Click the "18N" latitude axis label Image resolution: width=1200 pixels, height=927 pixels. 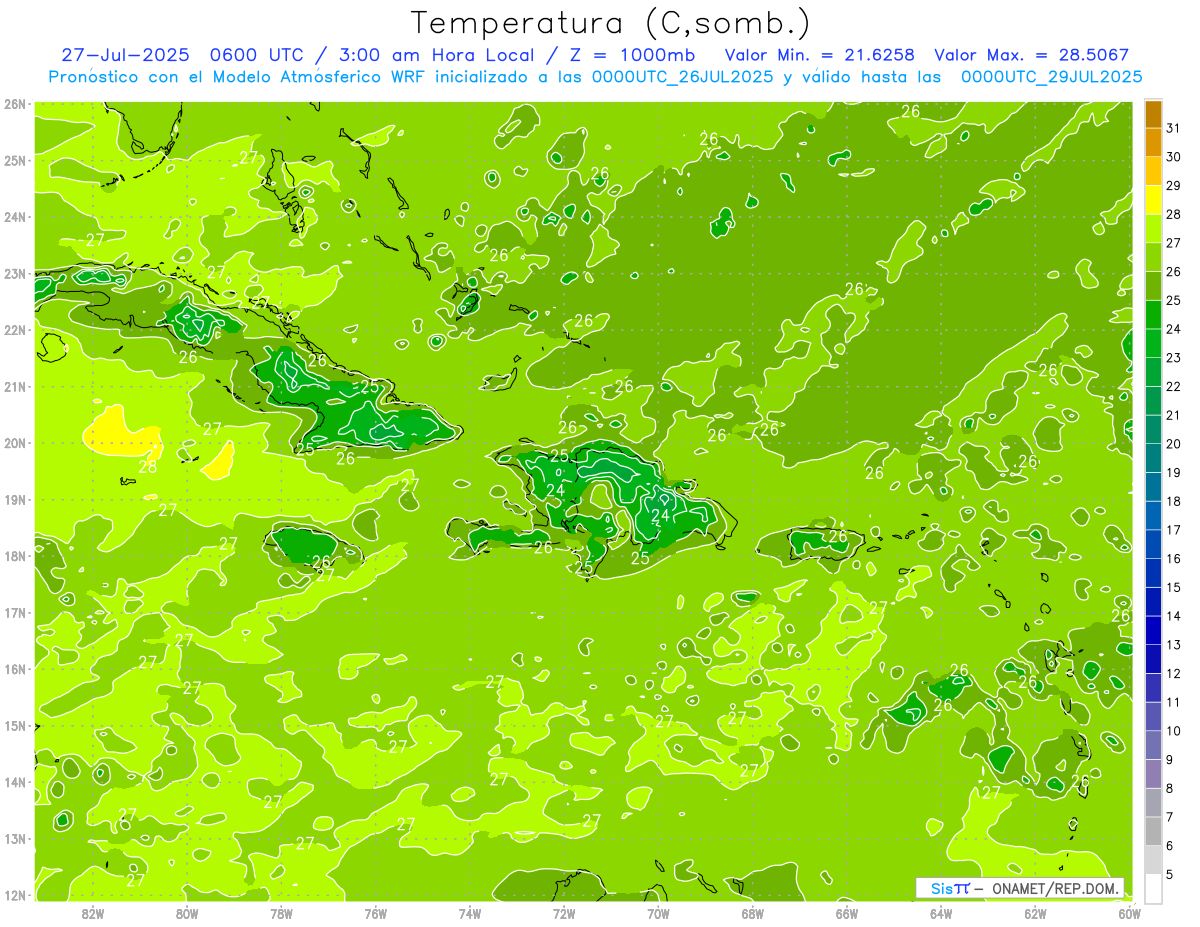click(14, 556)
